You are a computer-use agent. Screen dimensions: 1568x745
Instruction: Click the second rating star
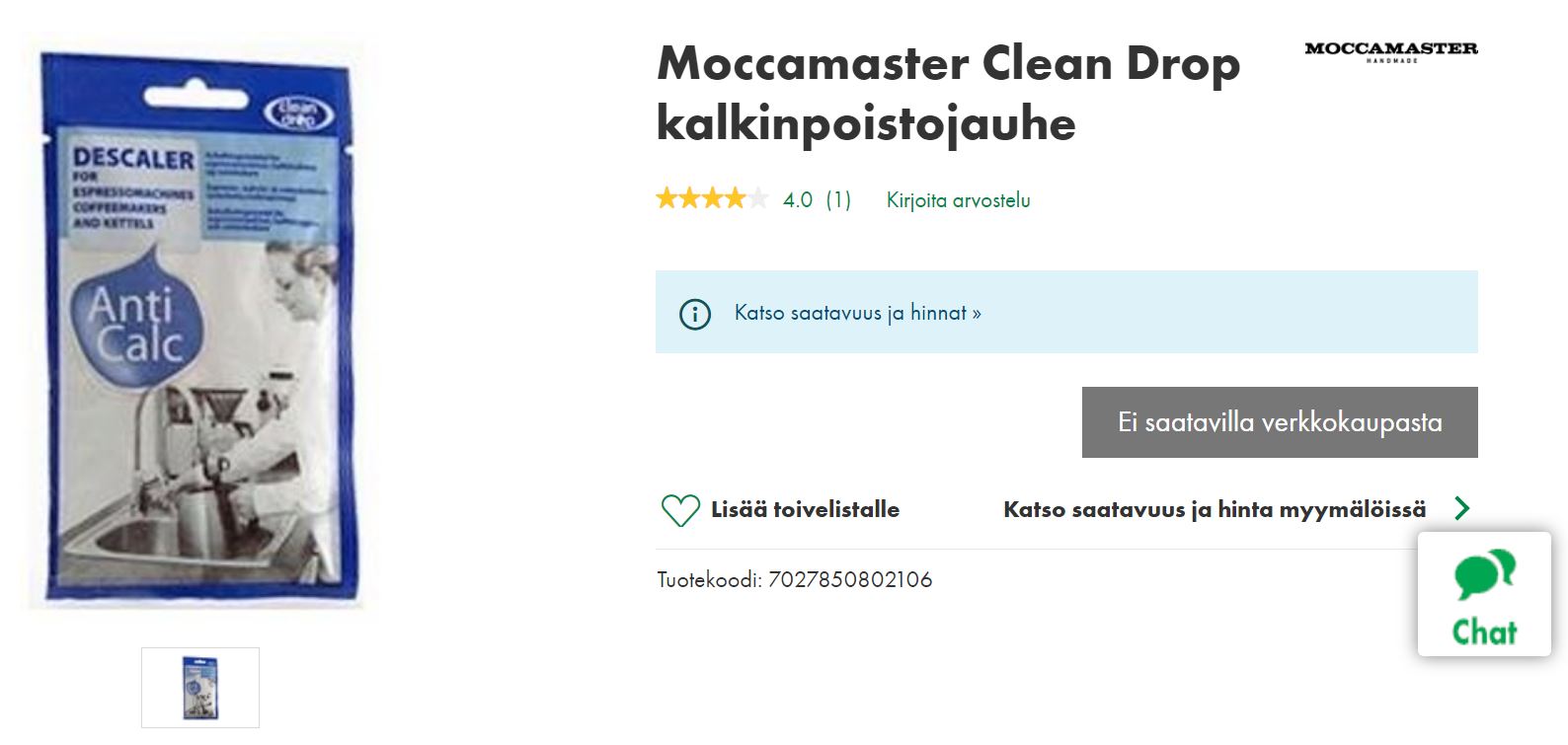coord(689,198)
